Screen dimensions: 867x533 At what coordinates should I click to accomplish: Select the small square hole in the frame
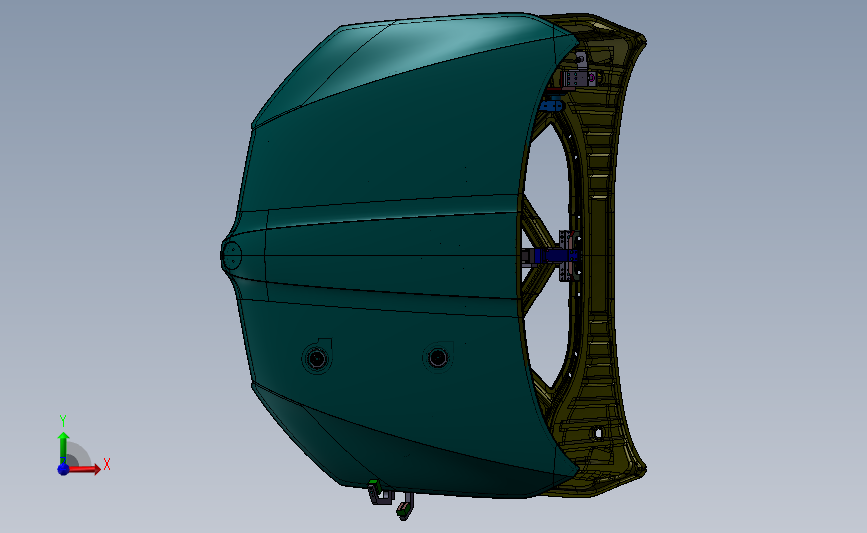point(598,433)
